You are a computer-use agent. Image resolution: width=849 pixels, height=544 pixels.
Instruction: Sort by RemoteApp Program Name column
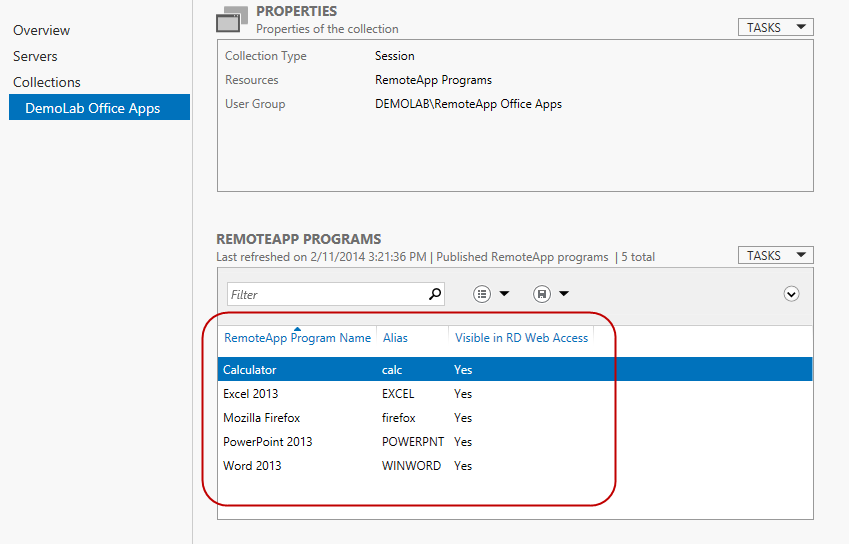click(x=297, y=338)
